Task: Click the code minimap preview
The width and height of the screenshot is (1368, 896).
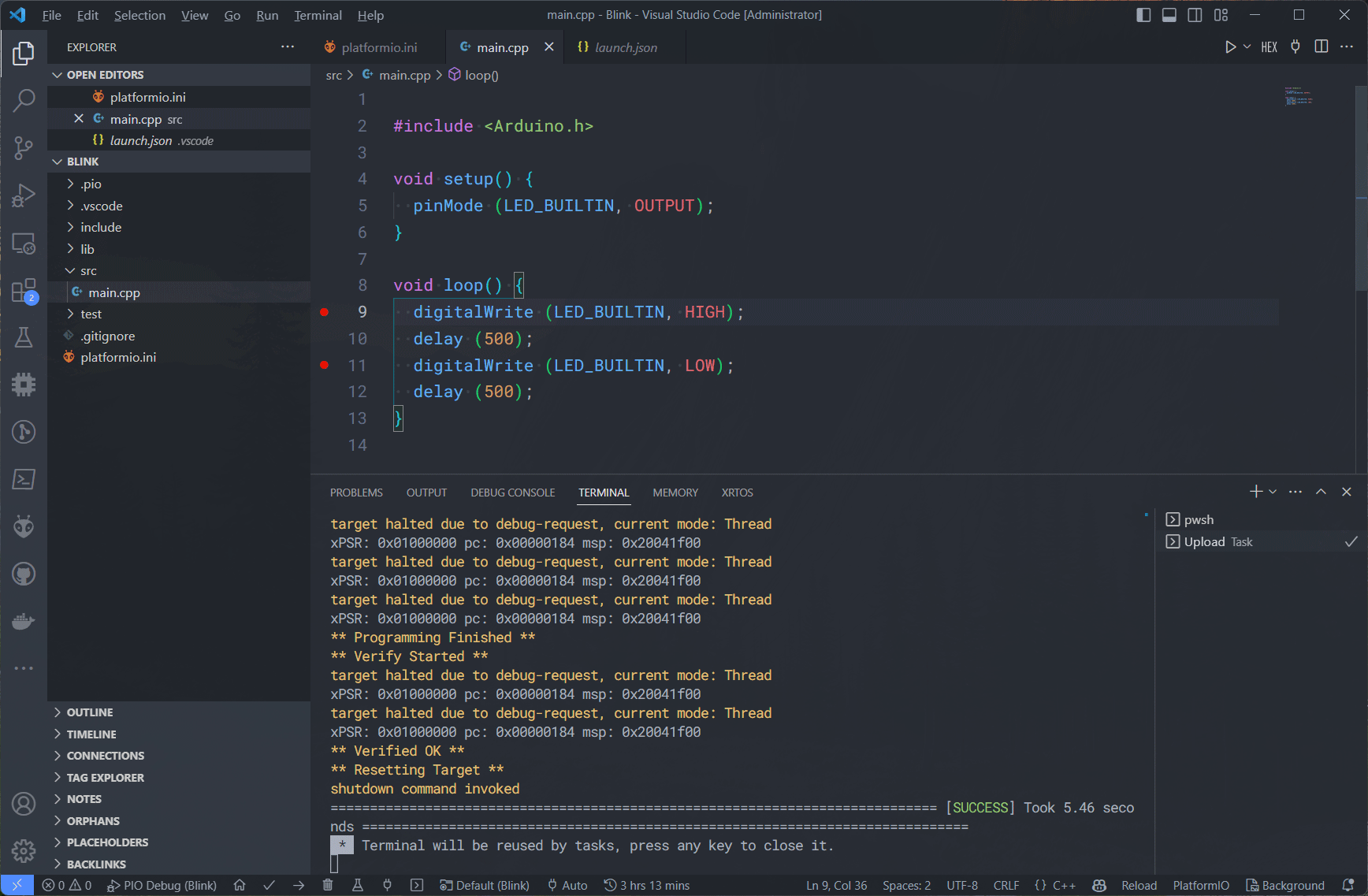Action: 1299,96
